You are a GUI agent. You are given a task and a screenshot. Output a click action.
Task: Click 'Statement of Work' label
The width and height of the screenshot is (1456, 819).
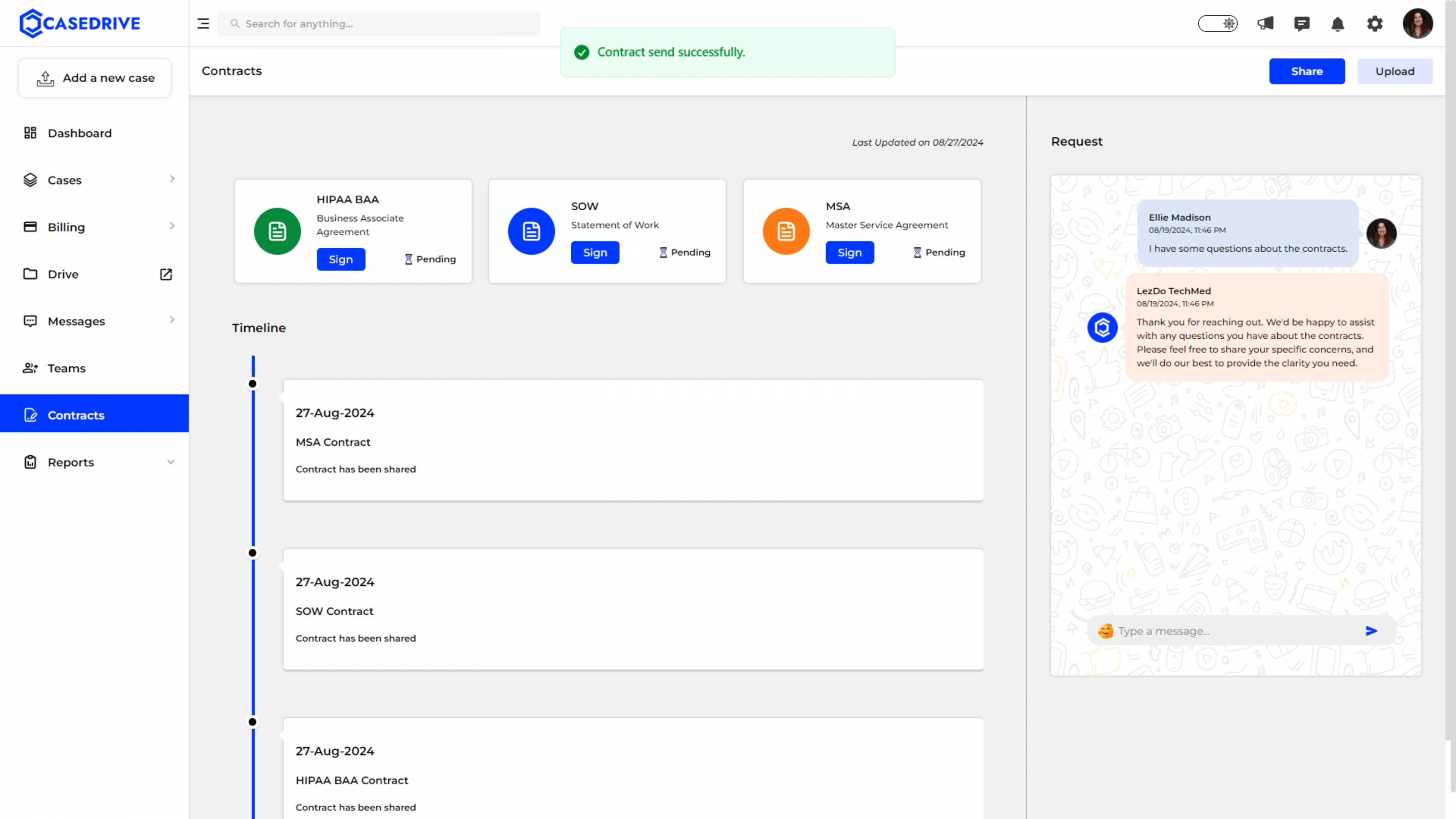[x=614, y=225]
